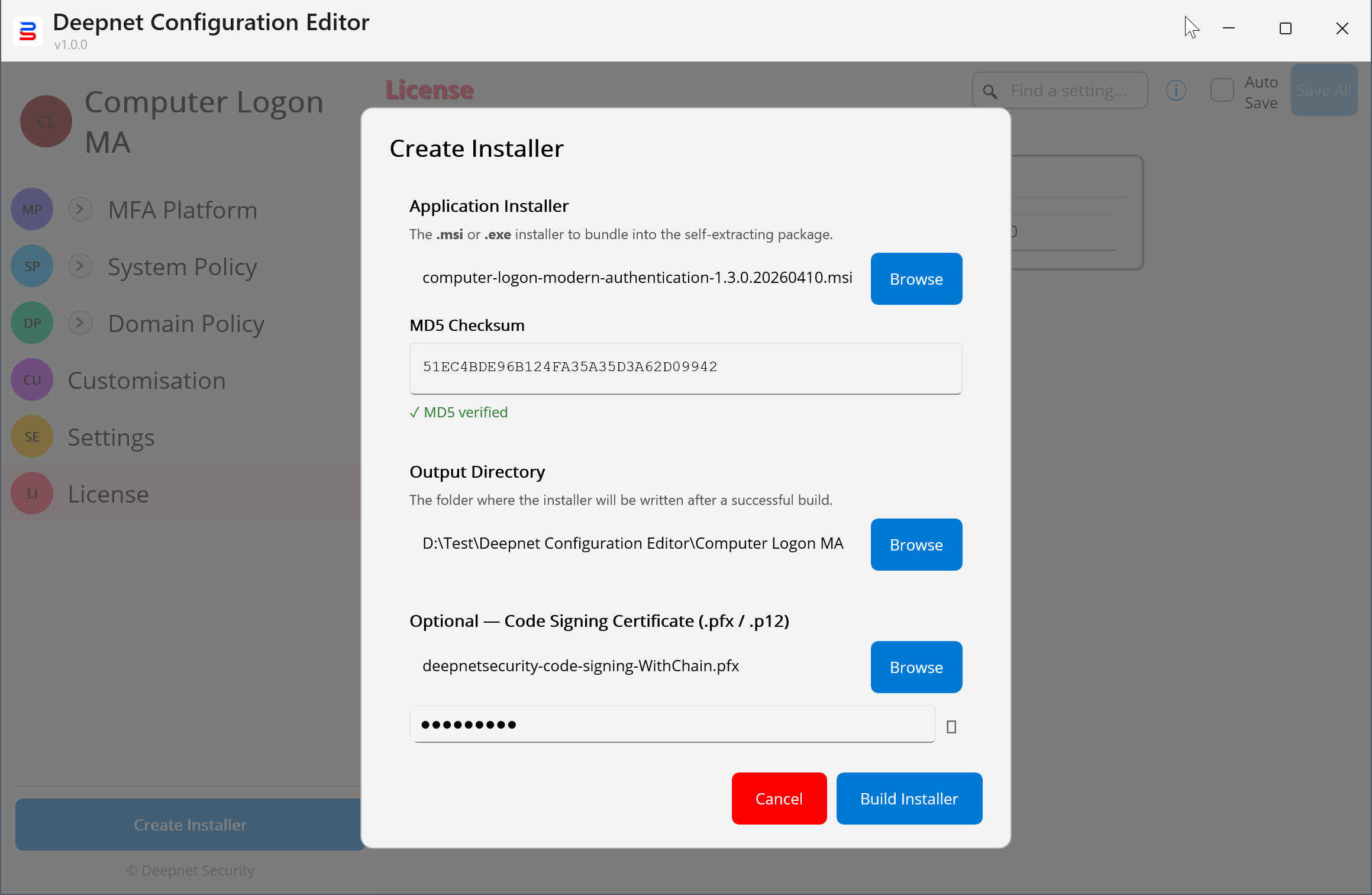Screen dimensions: 1372x895
Task: Click Build Installer button
Action: 909,799
